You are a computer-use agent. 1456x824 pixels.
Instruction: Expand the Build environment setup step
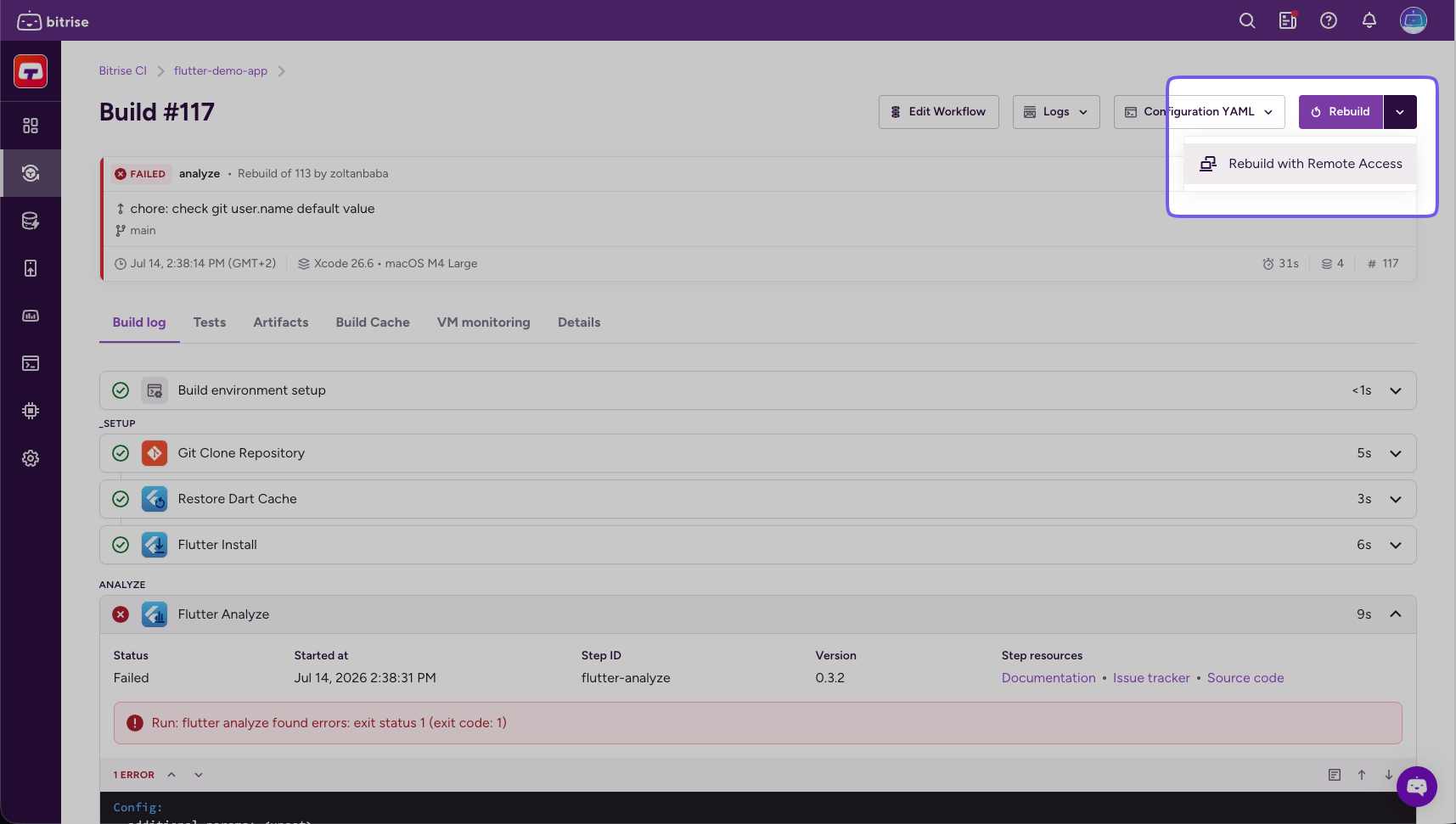pyautogui.click(x=1396, y=390)
